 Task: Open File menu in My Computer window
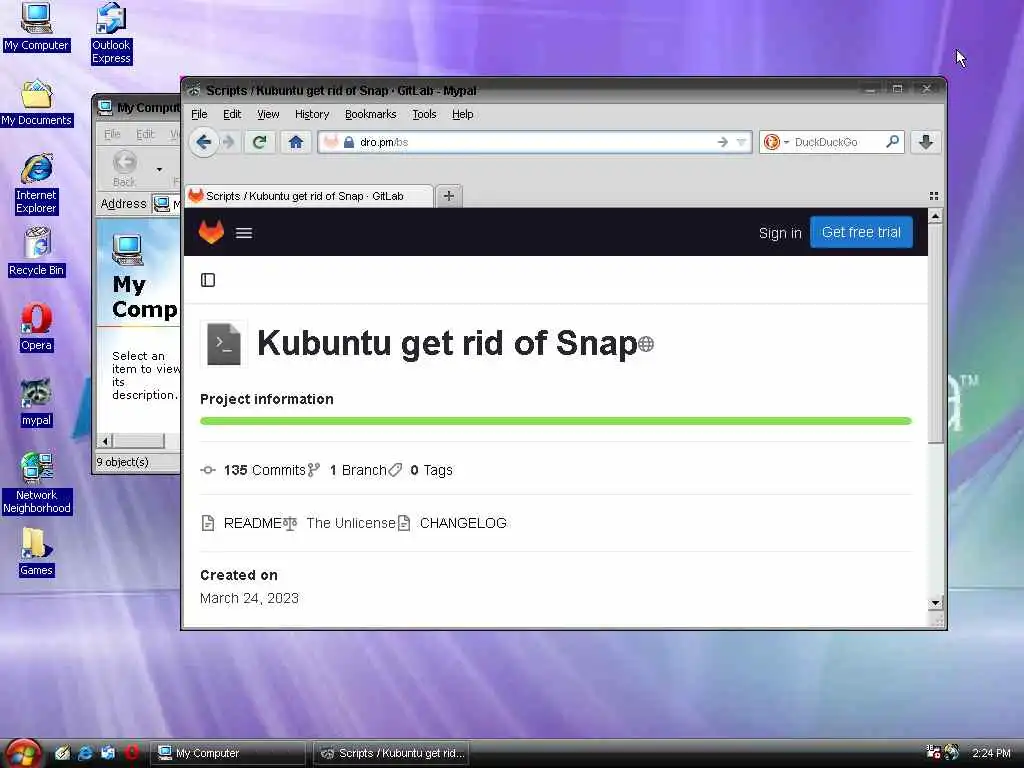click(112, 134)
